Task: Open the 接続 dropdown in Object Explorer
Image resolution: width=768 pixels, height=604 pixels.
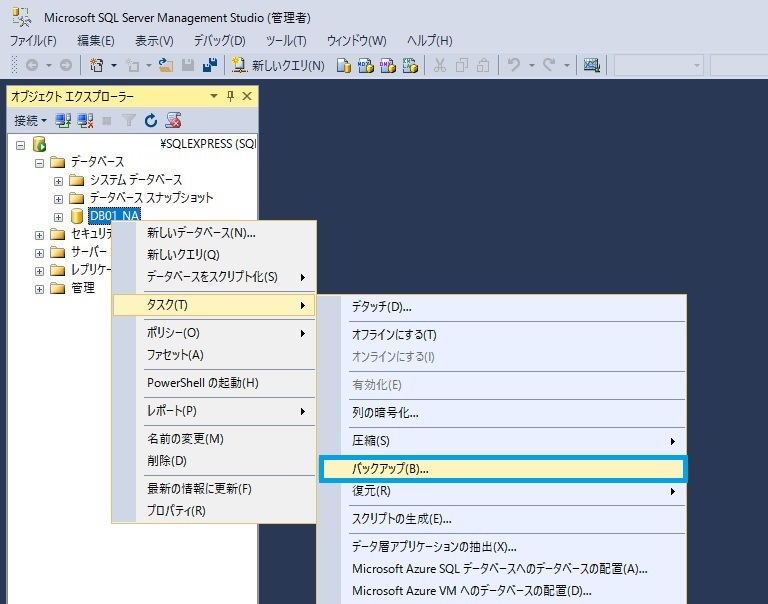Action: [30, 120]
